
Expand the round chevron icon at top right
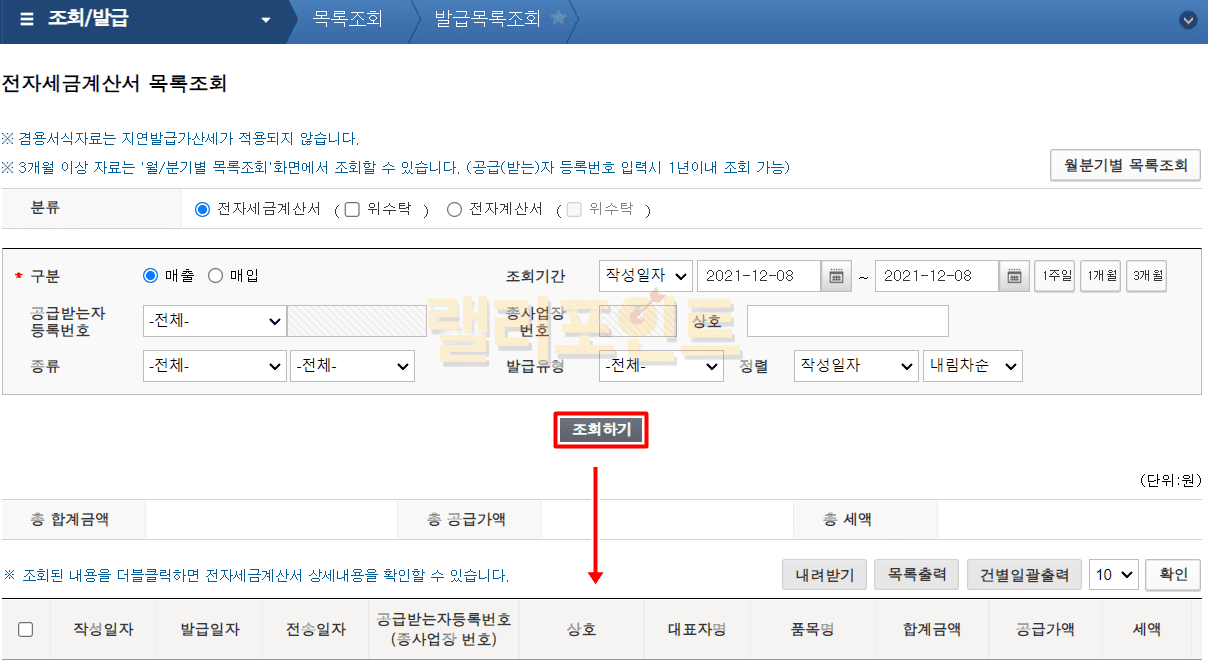(x=1188, y=20)
